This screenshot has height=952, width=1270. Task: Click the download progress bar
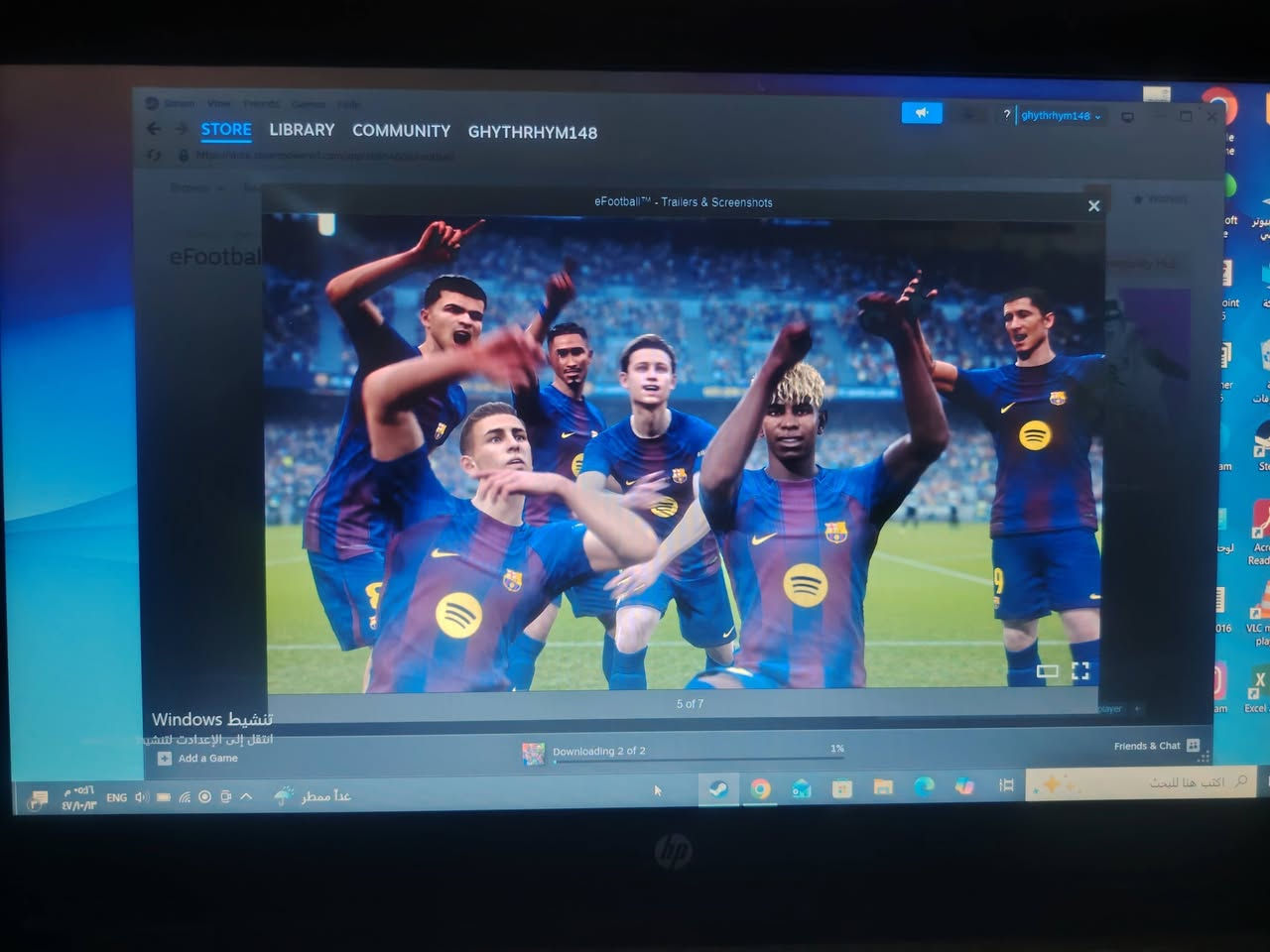tap(698, 762)
